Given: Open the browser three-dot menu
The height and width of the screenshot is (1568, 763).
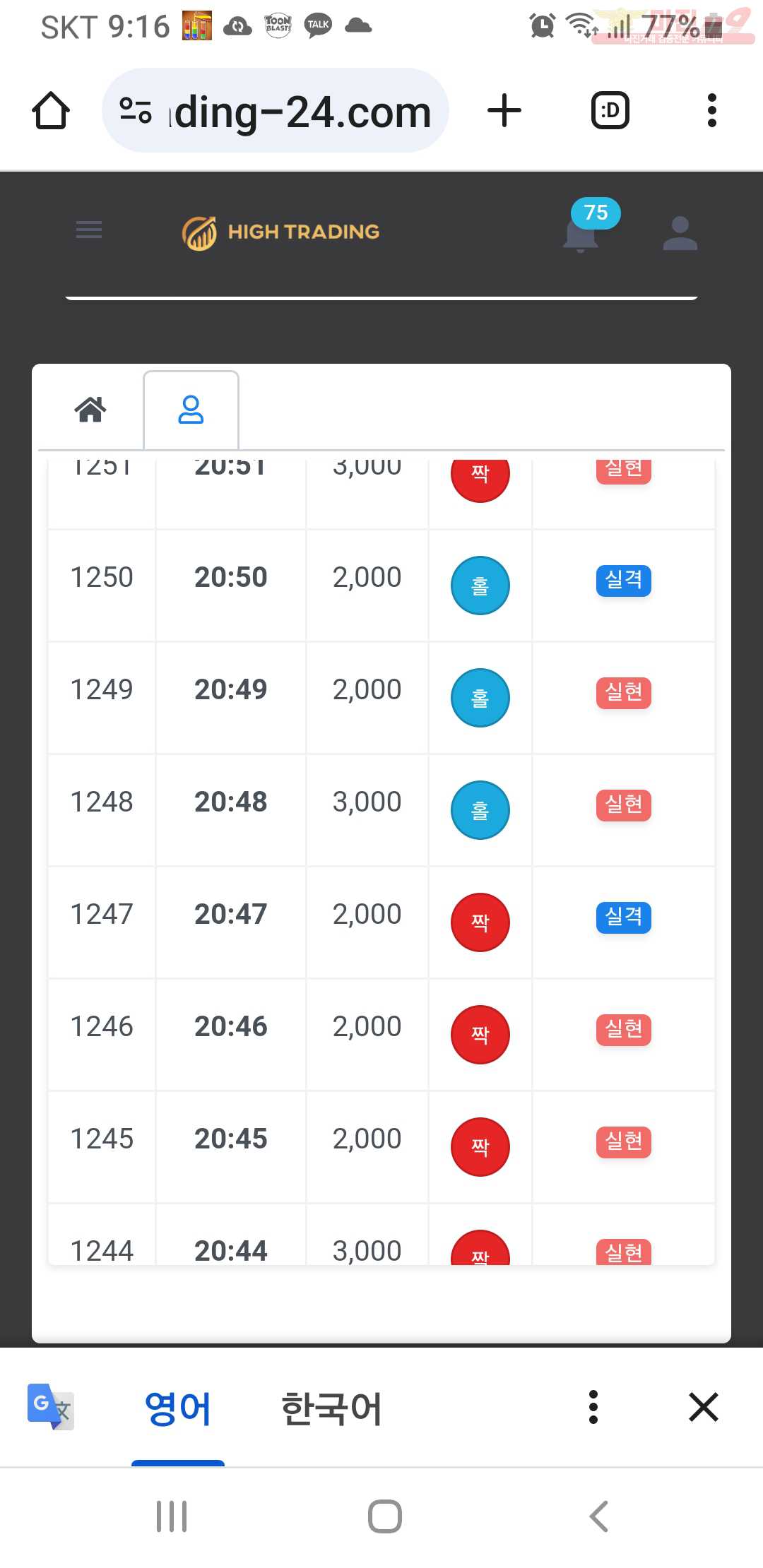Looking at the screenshot, I should (711, 111).
